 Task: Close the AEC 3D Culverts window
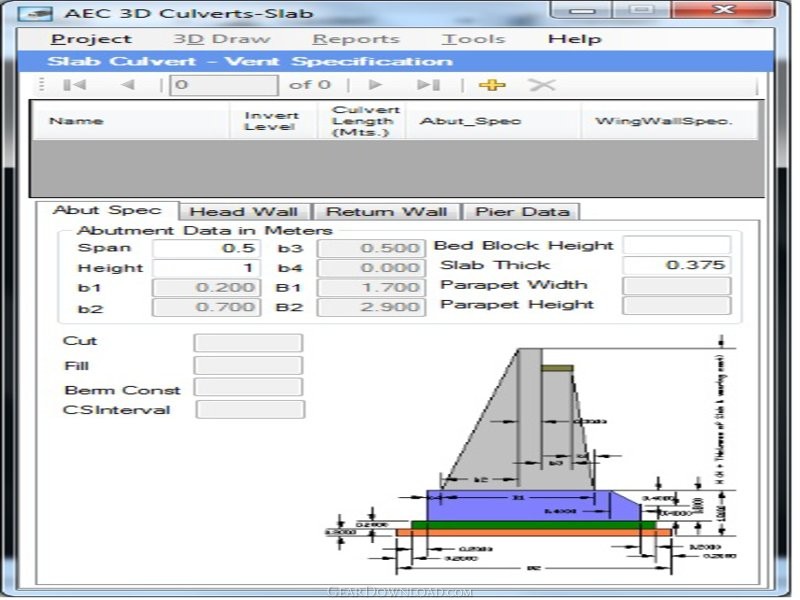pos(723,10)
